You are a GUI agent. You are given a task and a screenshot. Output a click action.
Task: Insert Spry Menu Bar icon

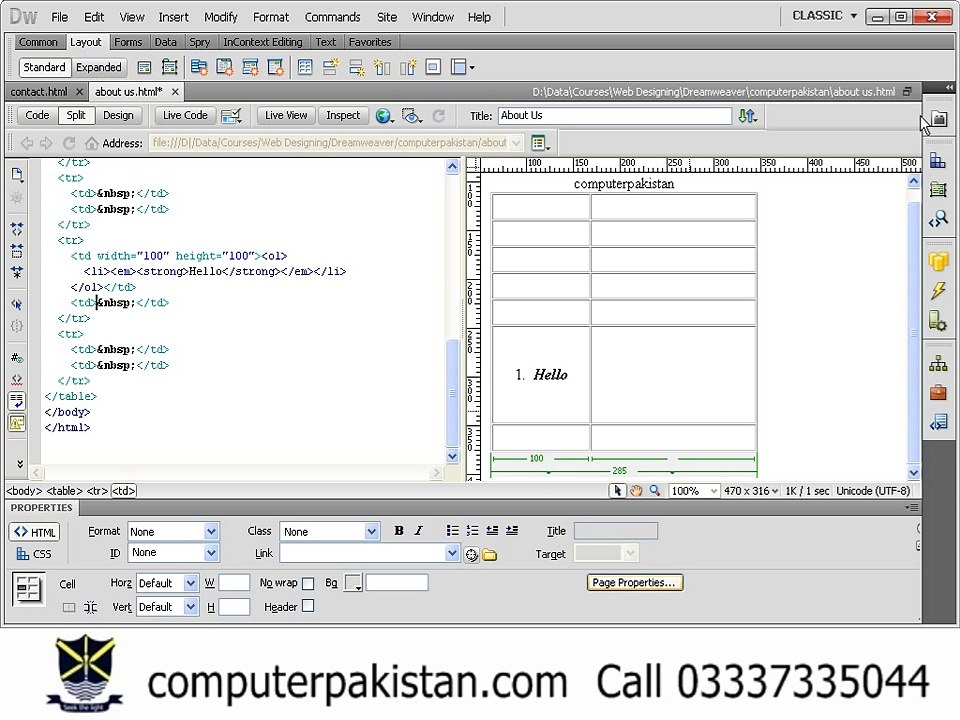pos(198,67)
